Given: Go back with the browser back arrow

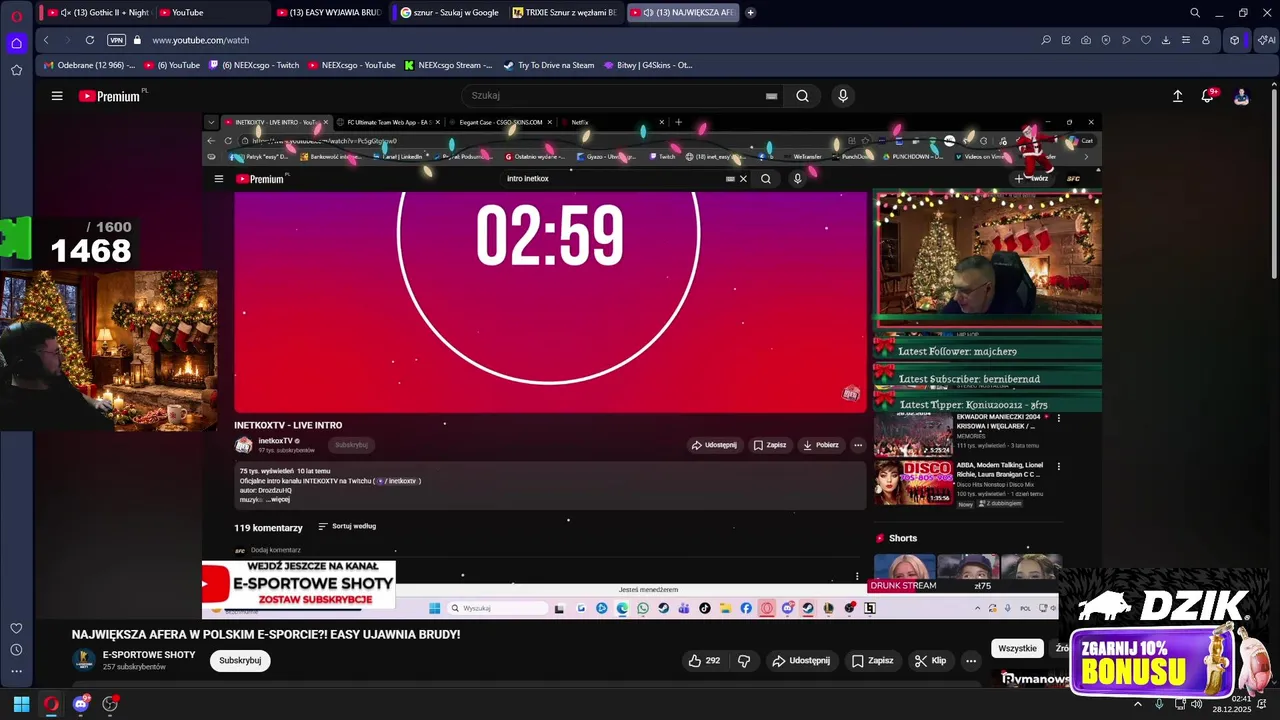Looking at the screenshot, I should tap(46, 40).
